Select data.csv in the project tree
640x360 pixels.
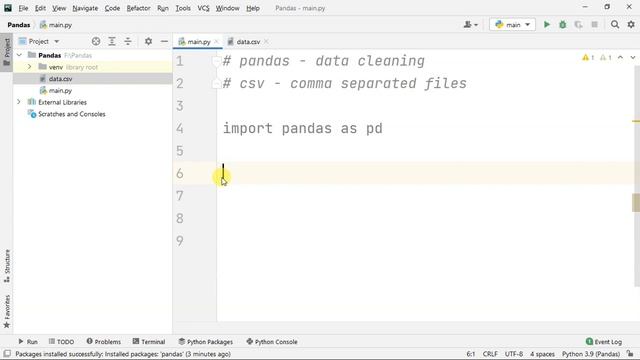pos(60,79)
